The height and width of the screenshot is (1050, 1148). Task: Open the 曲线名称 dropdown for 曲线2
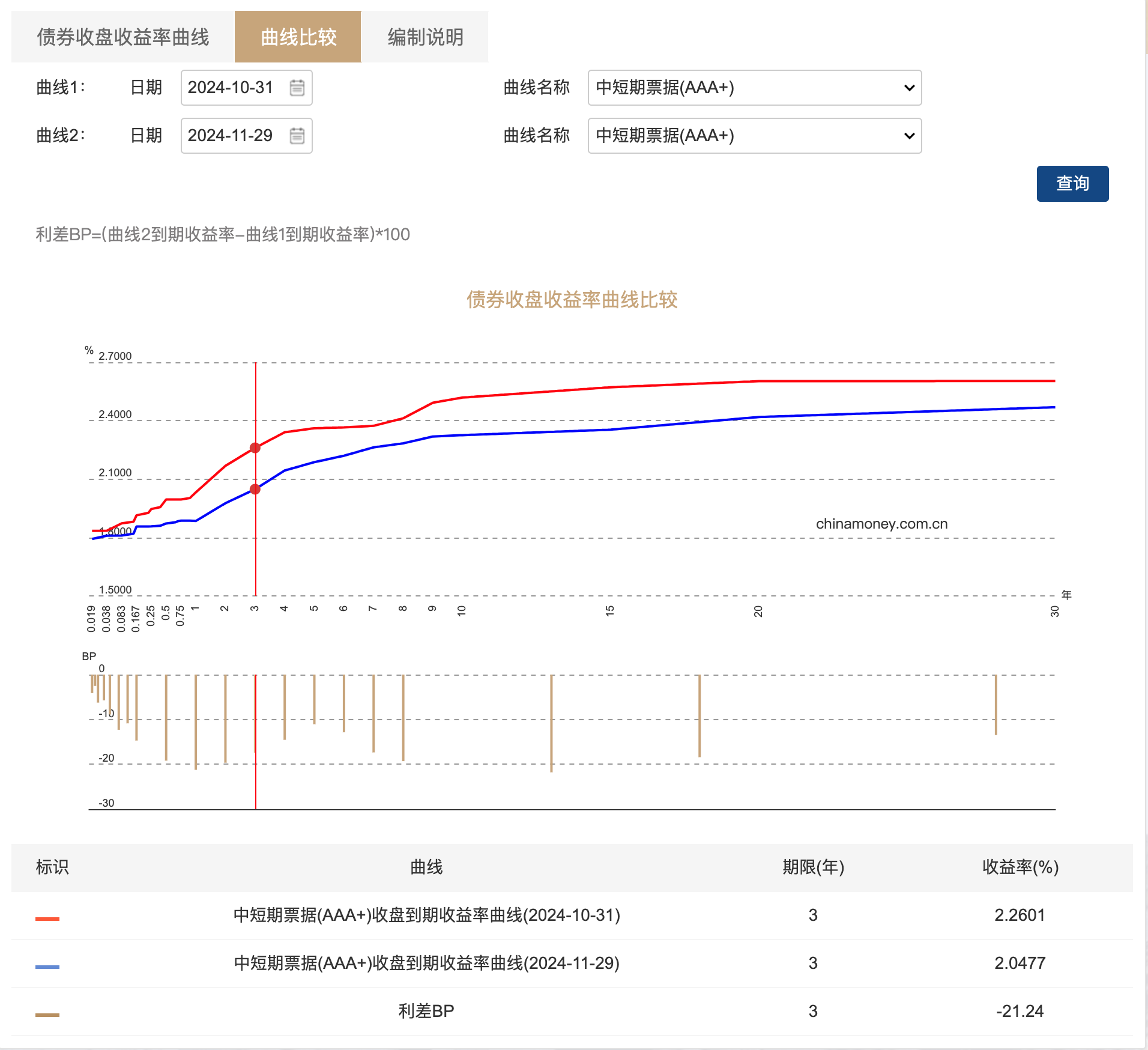[x=754, y=136]
